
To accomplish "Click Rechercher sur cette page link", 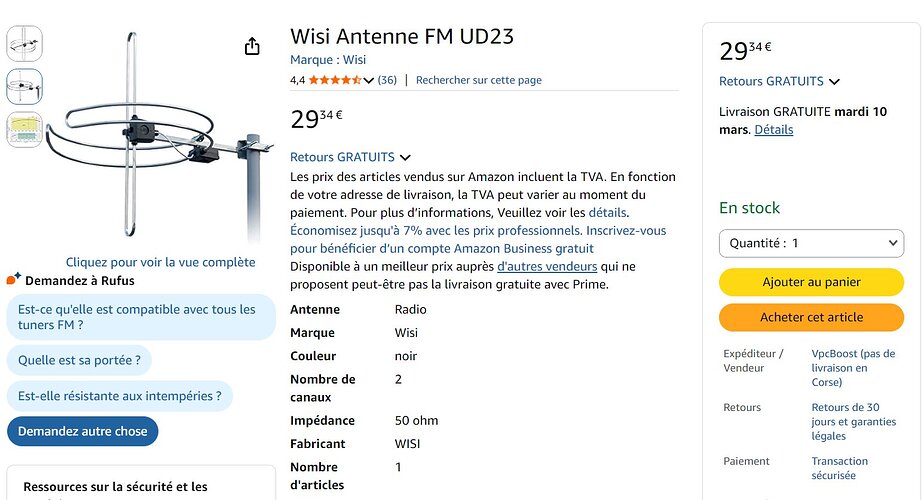I will pos(479,80).
